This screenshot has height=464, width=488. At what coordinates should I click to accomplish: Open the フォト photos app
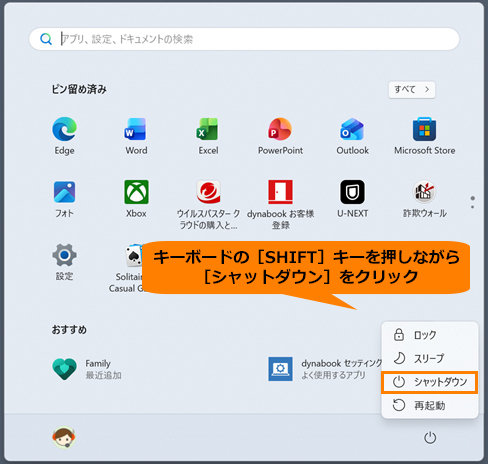coord(64,192)
